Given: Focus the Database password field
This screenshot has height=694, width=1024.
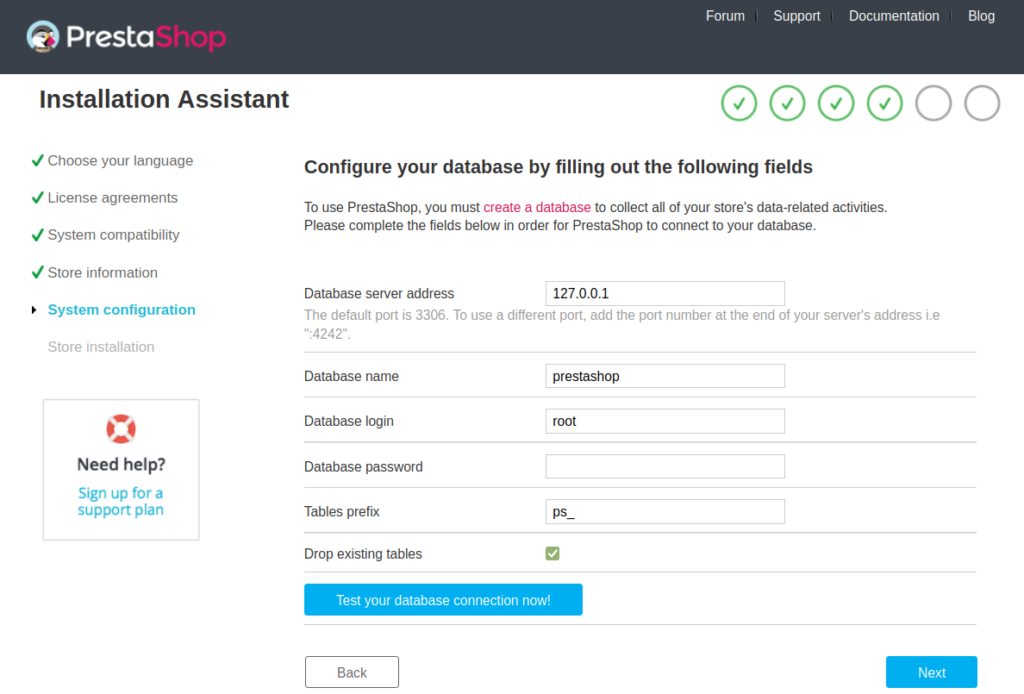Looking at the screenshot, I should coord(665,466).
